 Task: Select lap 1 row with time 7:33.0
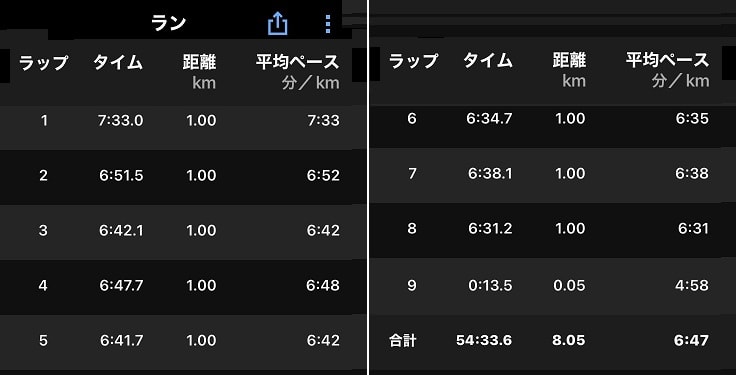pyautogui.click(x=183, y=121)
